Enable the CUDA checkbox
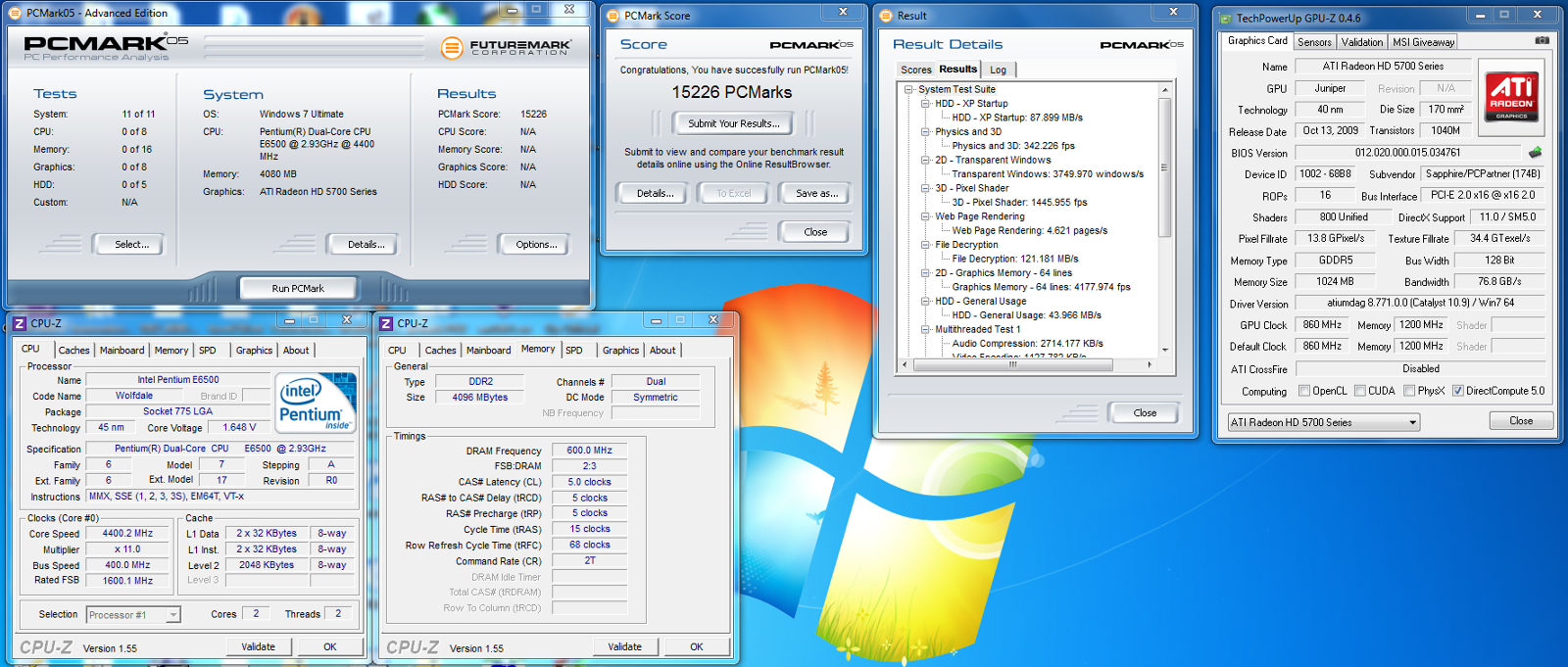This screenshot has height=667, width=1568. tap(1360, 391)
